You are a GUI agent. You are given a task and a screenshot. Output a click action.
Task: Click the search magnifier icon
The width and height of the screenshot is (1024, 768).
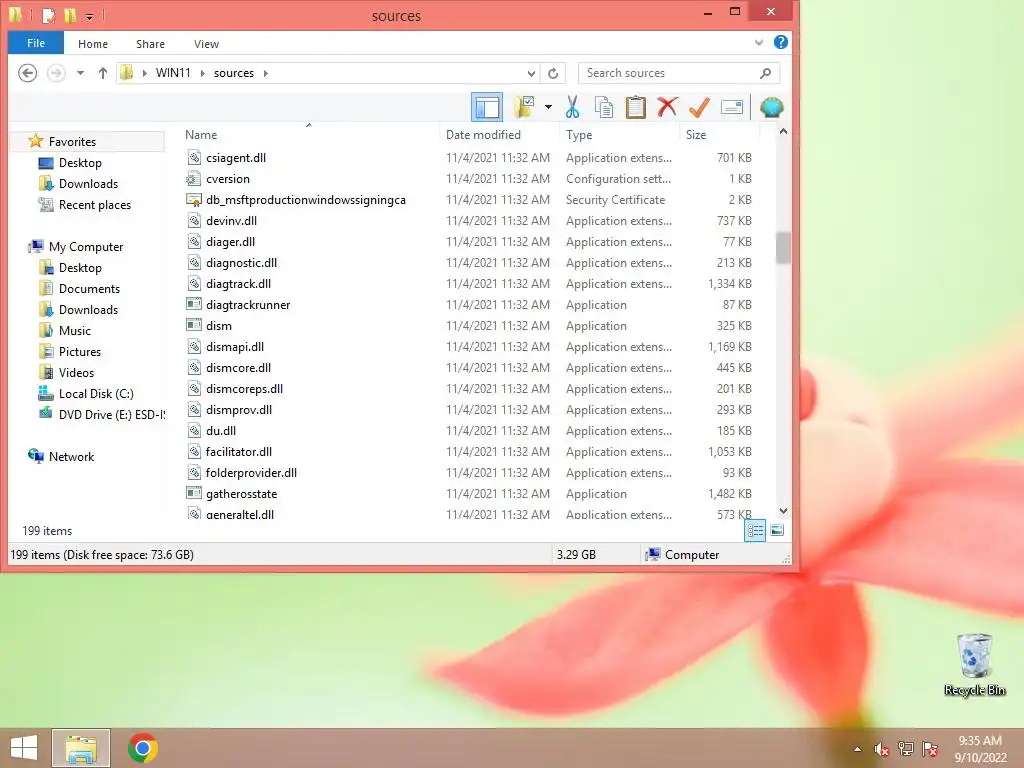pyautogui.click(x=765, y=73)
